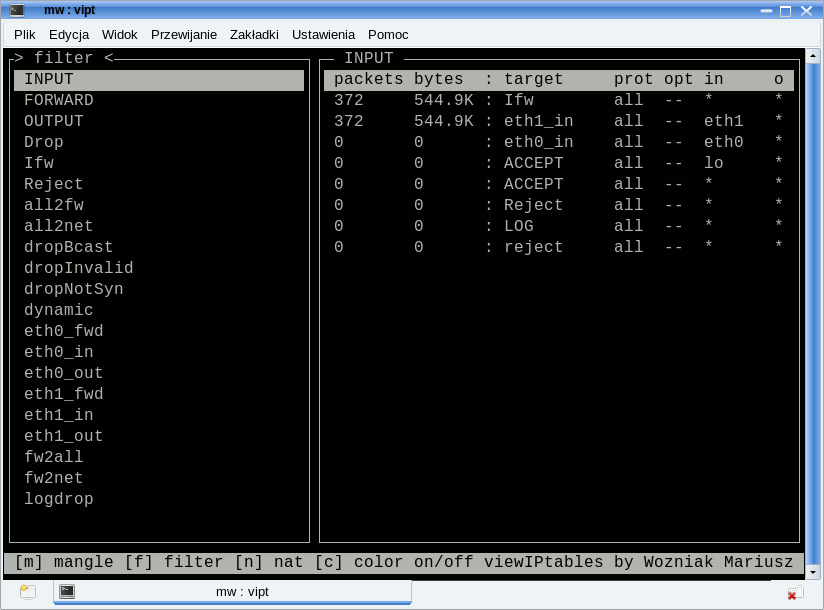Open the Plik menu
Viewport: 824px width, 610px height.
[25, 34]
